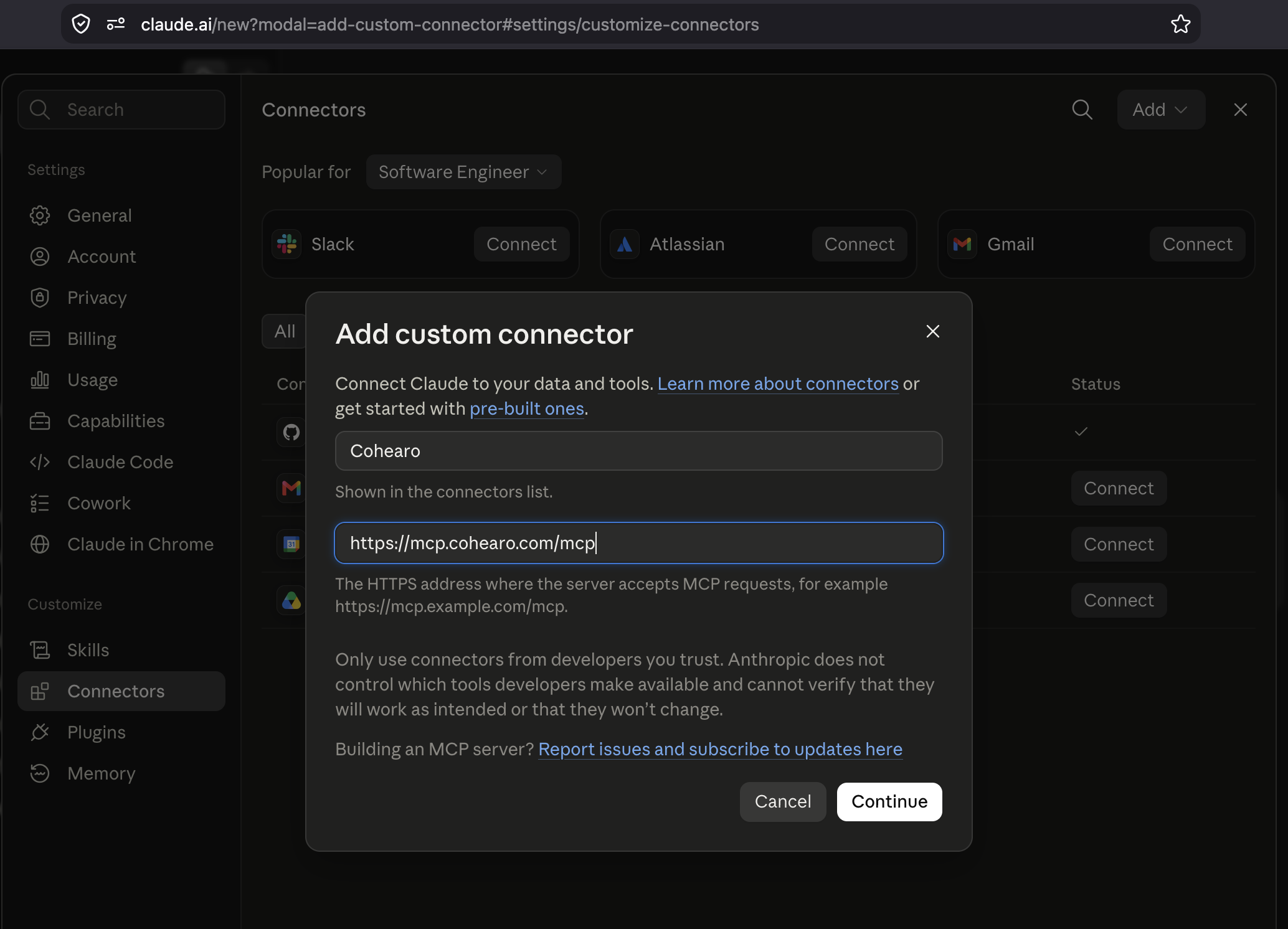Click the Gmail icon in connectors list
The height and width of the screenshot is (929, 1288).
click(x=291, y=488)
